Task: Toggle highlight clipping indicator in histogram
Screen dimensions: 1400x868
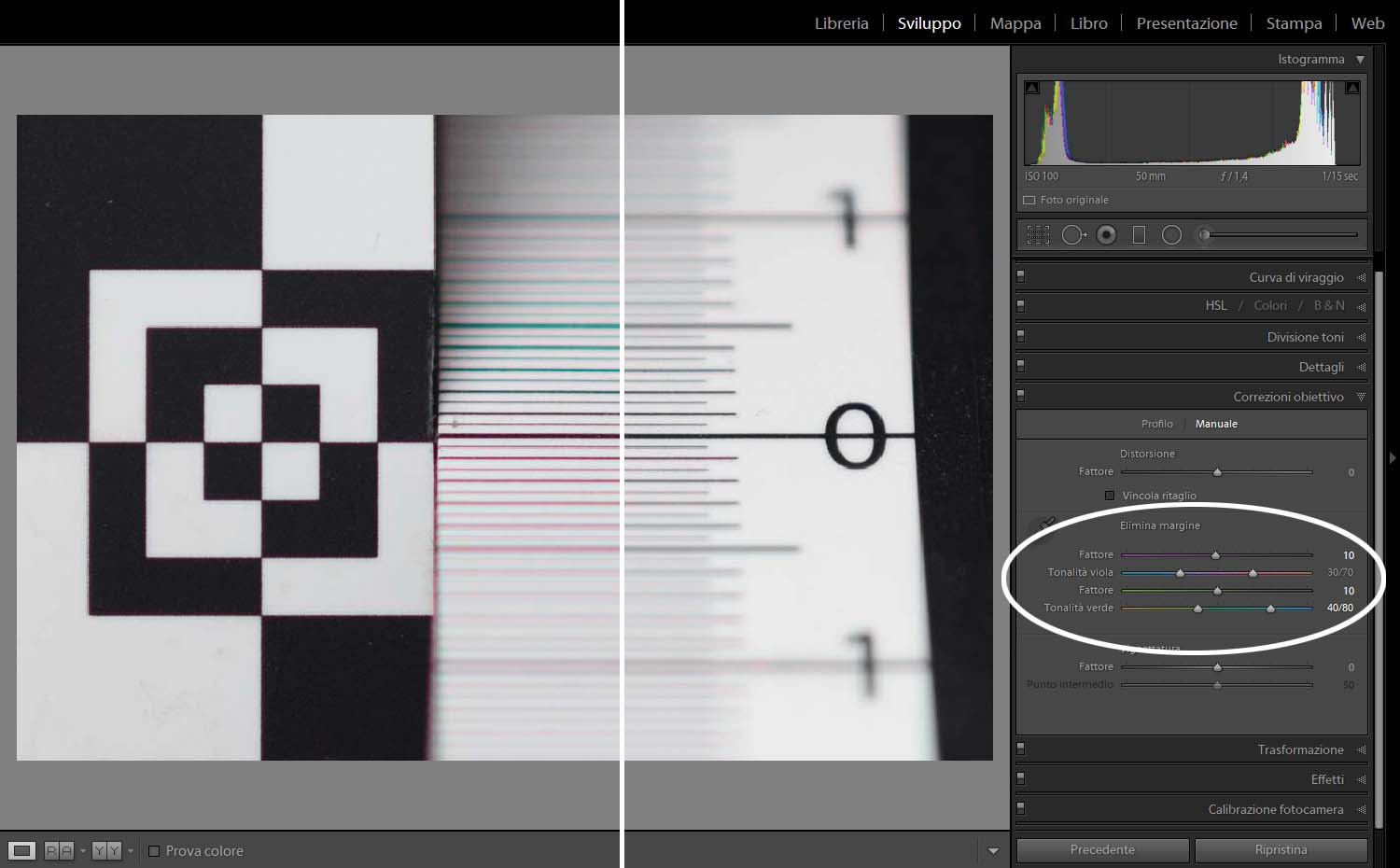Action: click(1351, 88)
